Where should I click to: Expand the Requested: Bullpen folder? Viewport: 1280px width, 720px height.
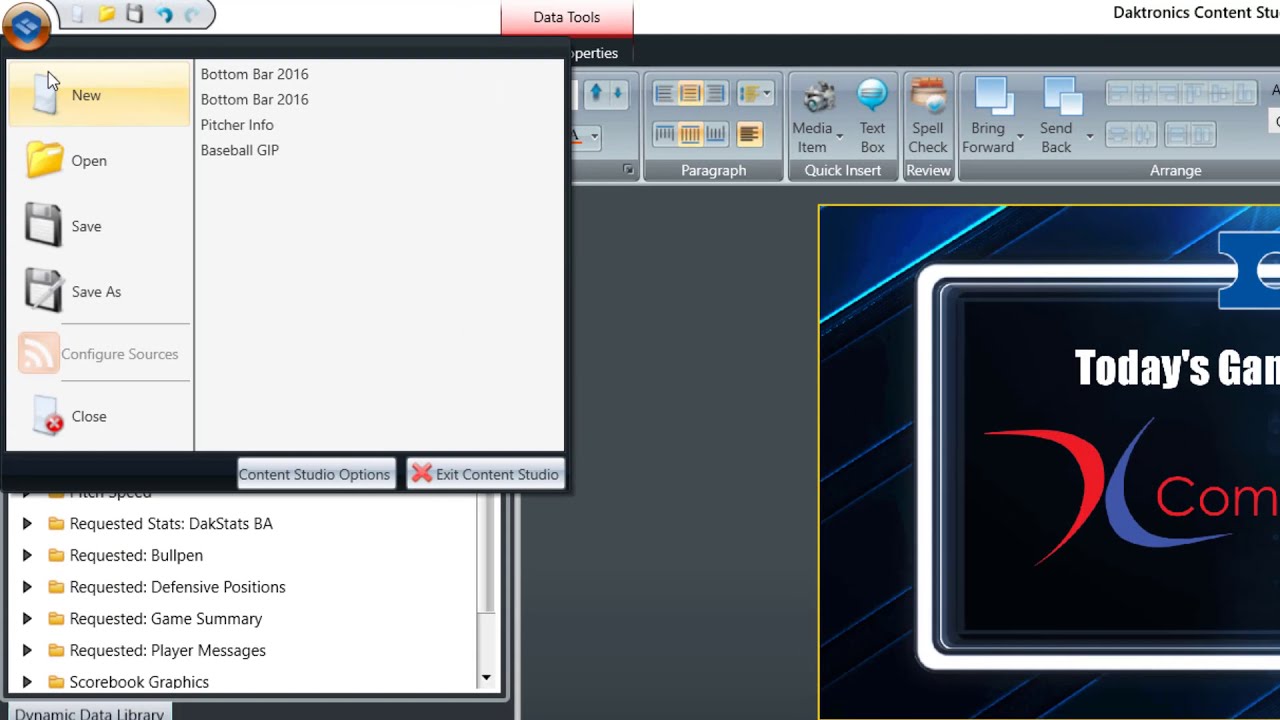[x=27, y=555]
